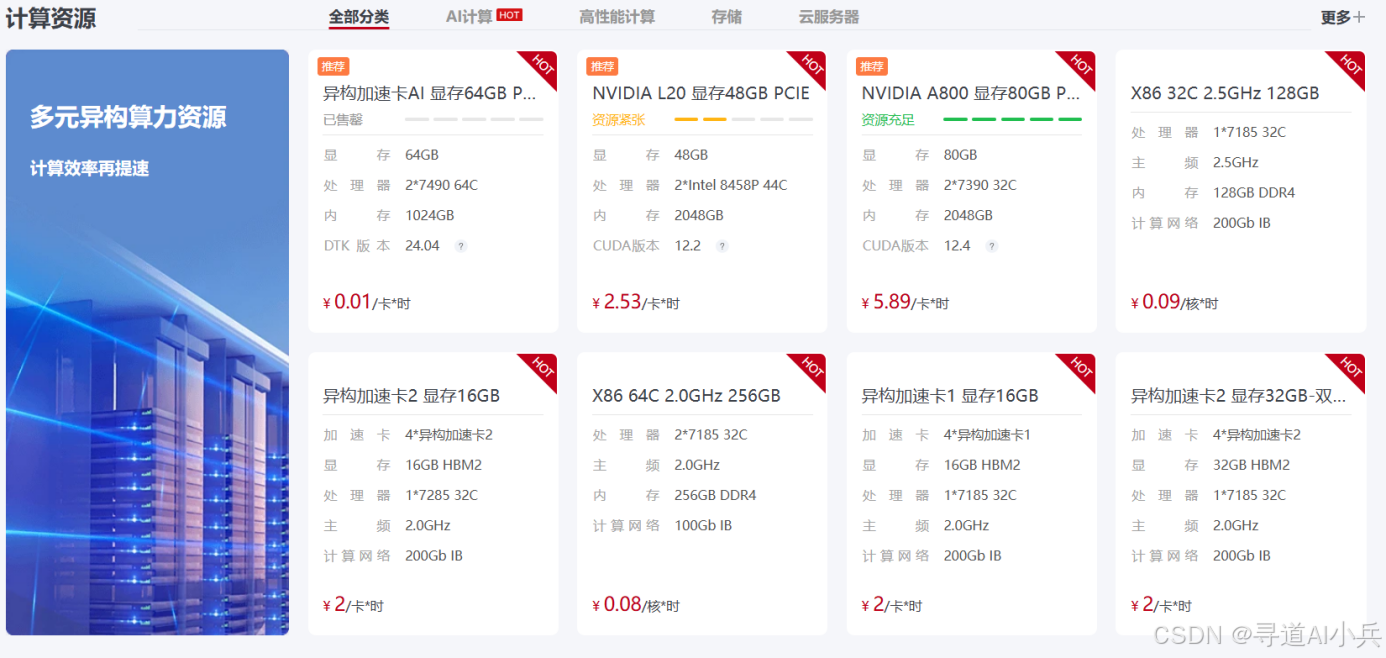Click HOT ribbon on X86 32C card

point(1350,65)
